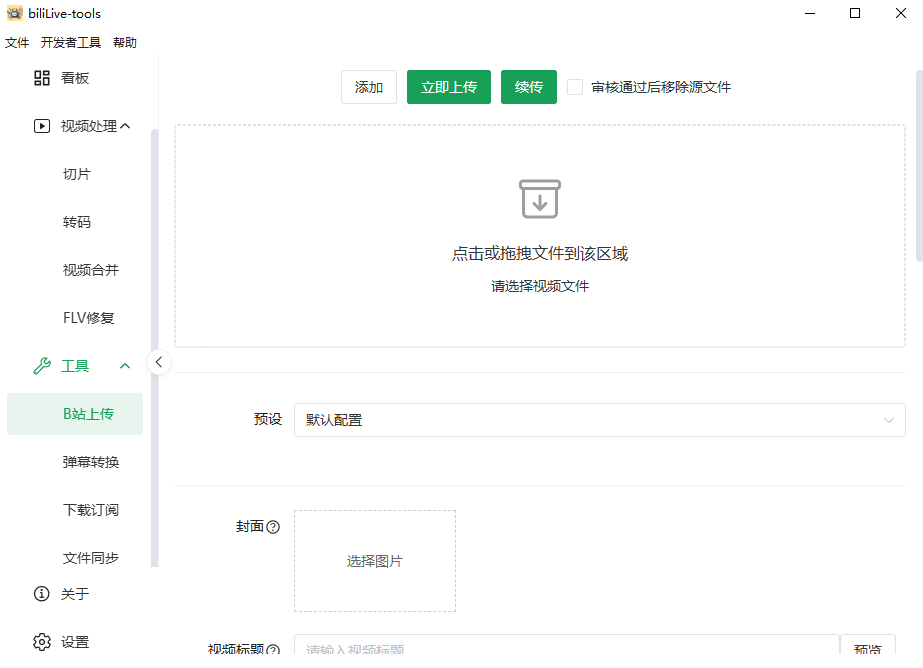The width and height of the screenshot is (923, 668).
Task: Collapse the sidebar with the arrow handle
Action: 158,362
